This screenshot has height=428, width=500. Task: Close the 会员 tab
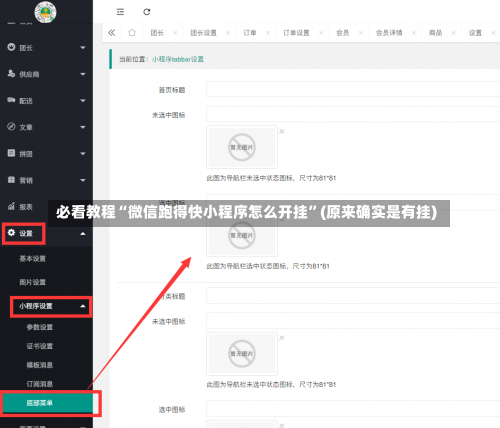361,33
